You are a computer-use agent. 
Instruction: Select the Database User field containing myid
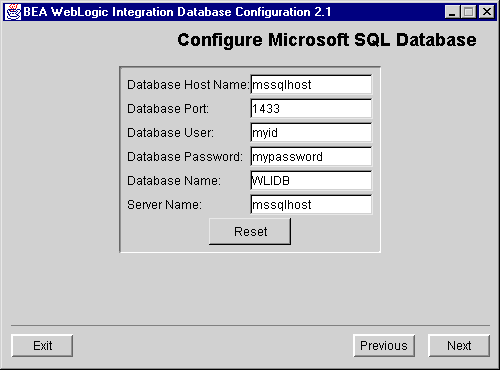tap(311, 133)
